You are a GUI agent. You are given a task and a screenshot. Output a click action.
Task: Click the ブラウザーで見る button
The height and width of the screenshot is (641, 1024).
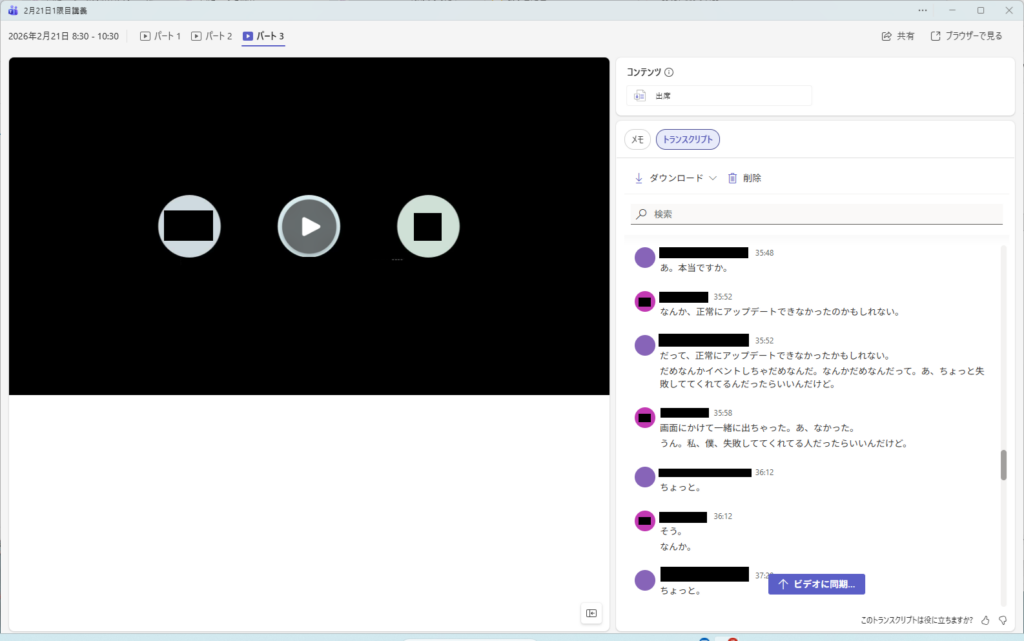point(965,36)
